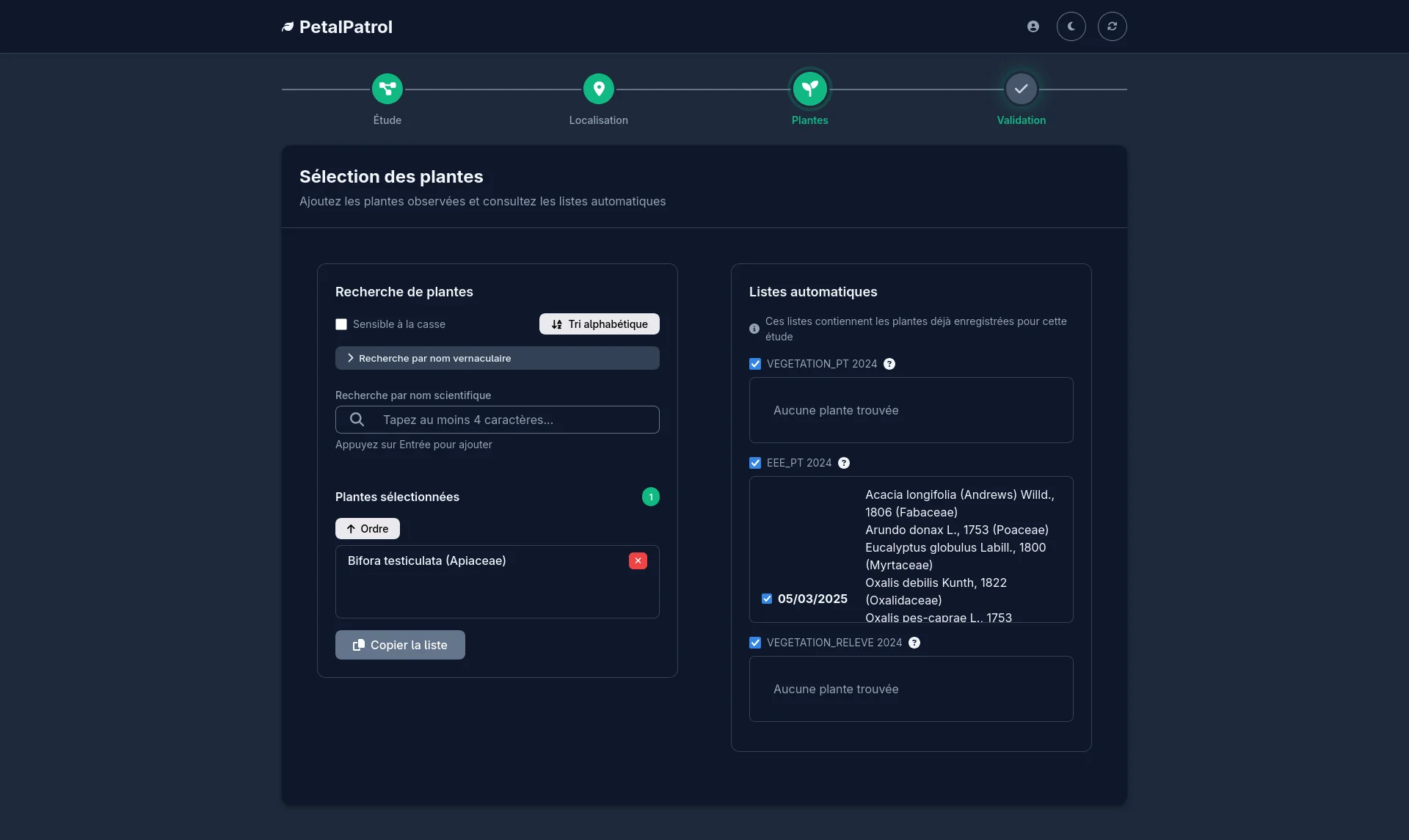This screenshot has height=840, width=1409.
Task: Click the 05/03/2025 date label
Action: (812, 599)
